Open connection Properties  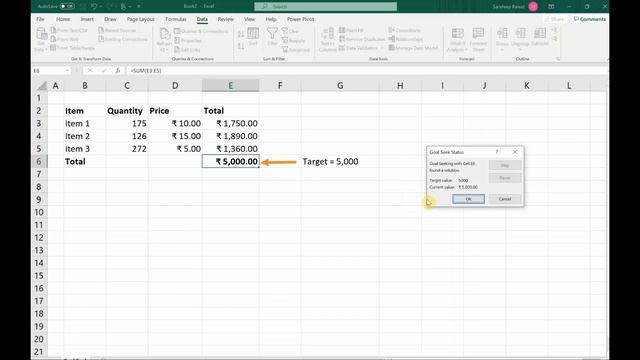pos(188,40)
